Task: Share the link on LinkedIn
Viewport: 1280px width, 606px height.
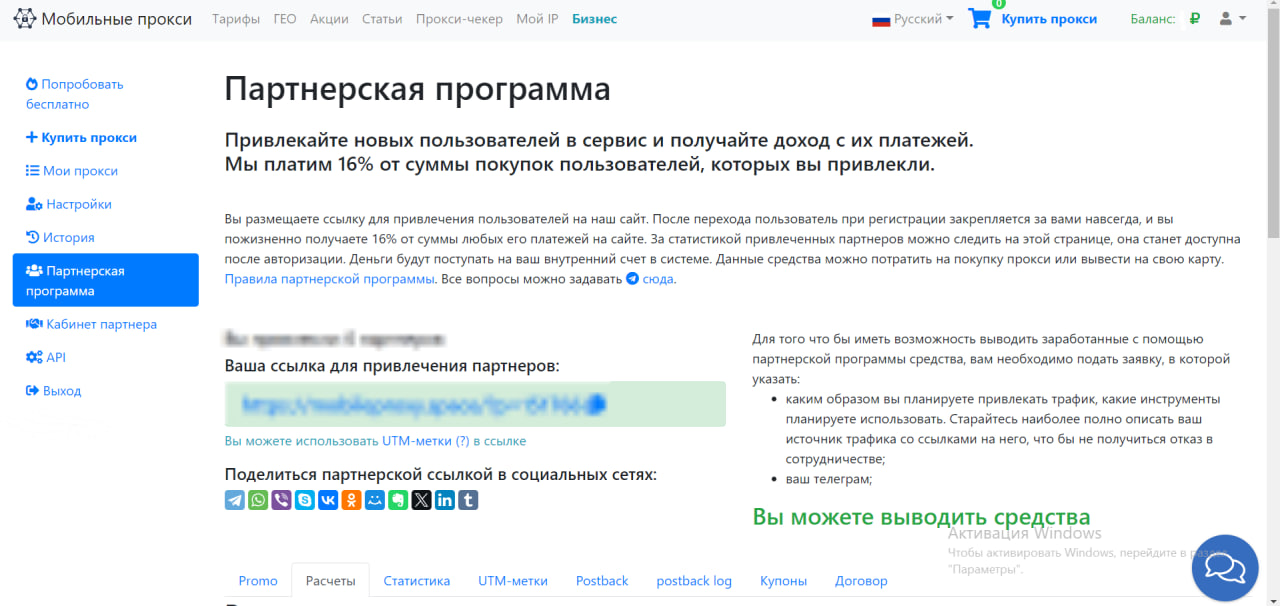Action: (x=444, y=500)
